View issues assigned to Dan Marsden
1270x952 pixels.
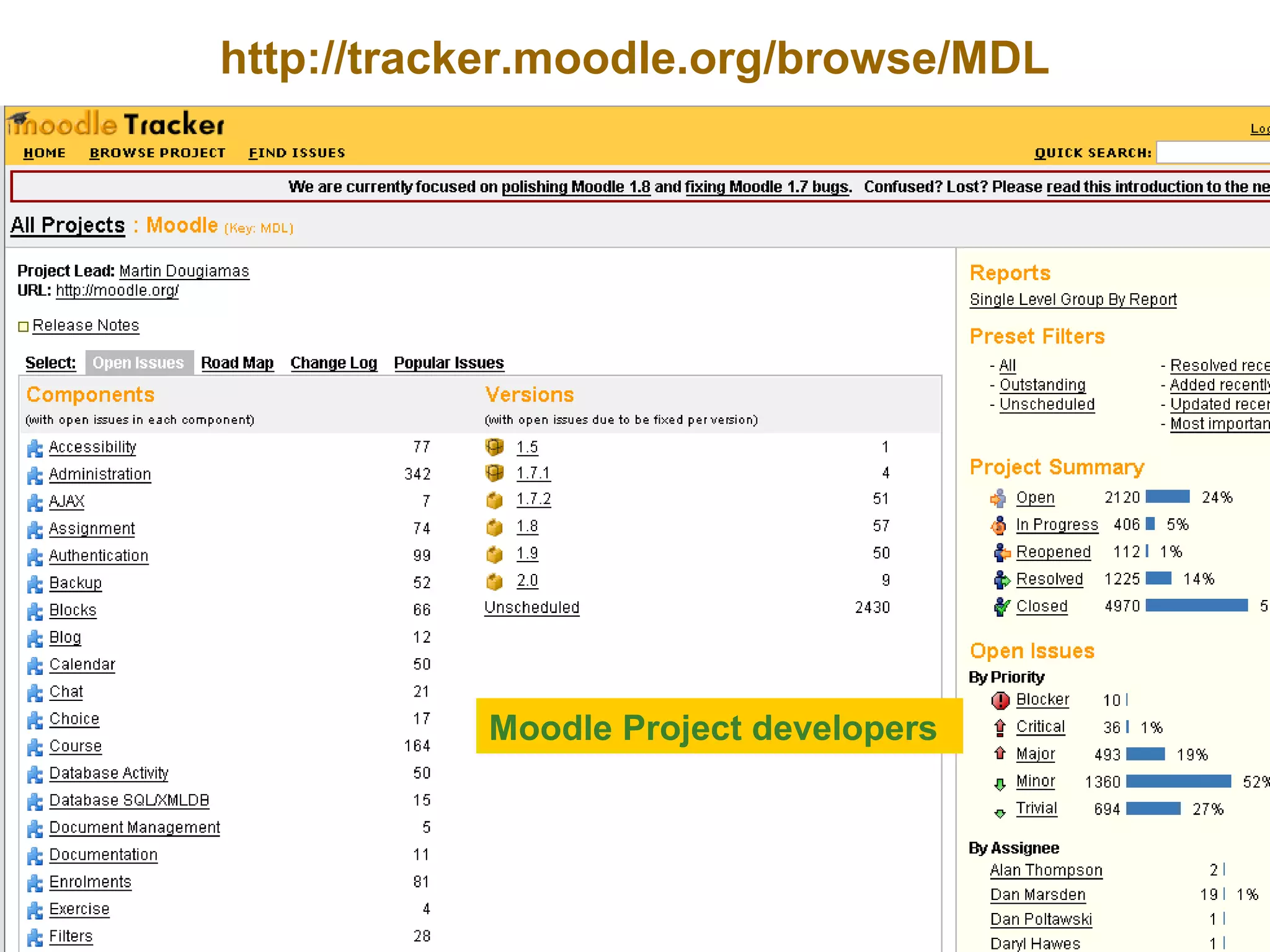click(x=1038, y=895)
